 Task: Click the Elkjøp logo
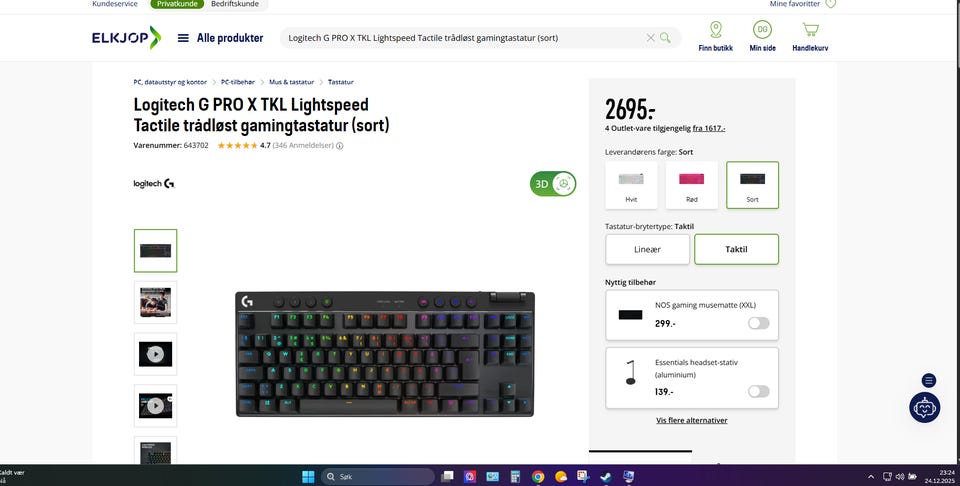pyautogui.click(x=126, y=38)
